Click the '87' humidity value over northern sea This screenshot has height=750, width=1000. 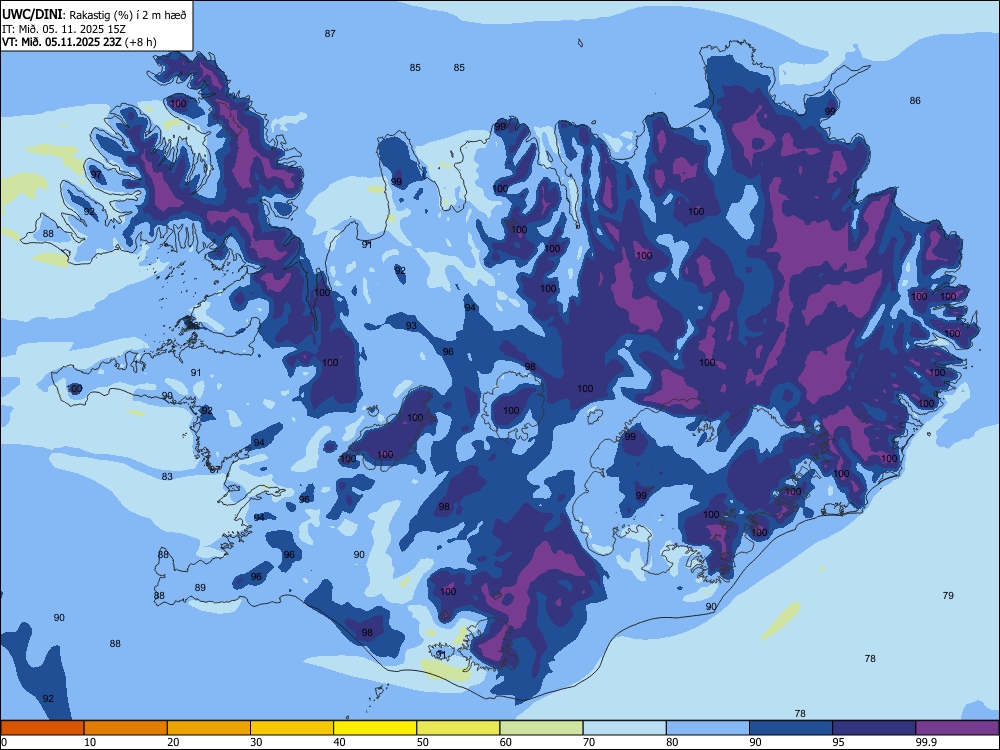click(x=330, y=34)
